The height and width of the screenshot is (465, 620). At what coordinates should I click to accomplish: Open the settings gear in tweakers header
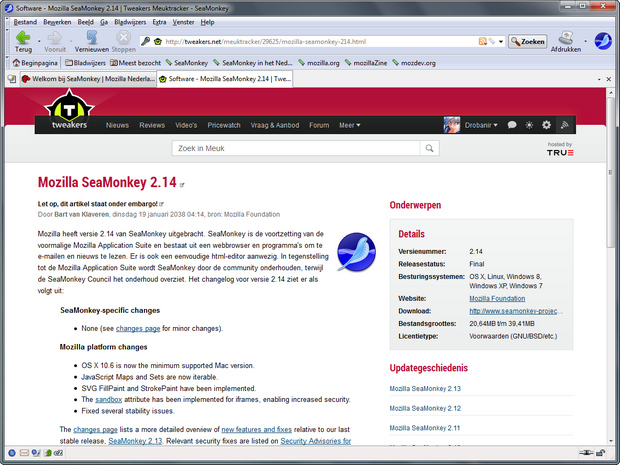[x=546, y=125]
